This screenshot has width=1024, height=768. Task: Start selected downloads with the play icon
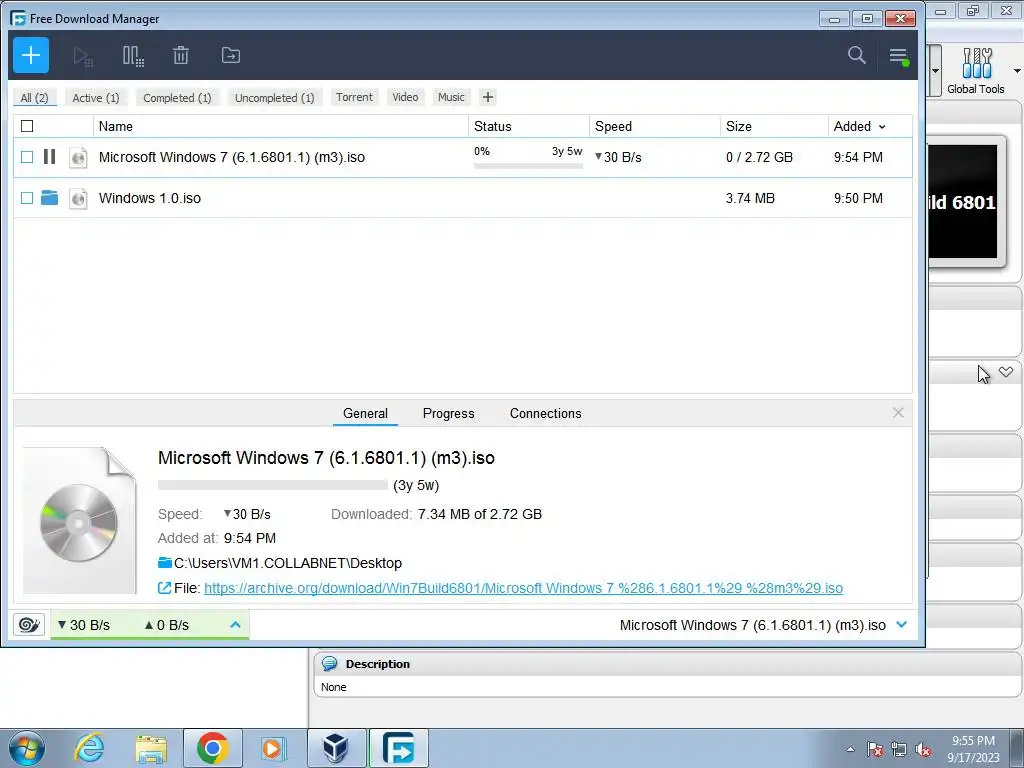click(x=83, y=56)
